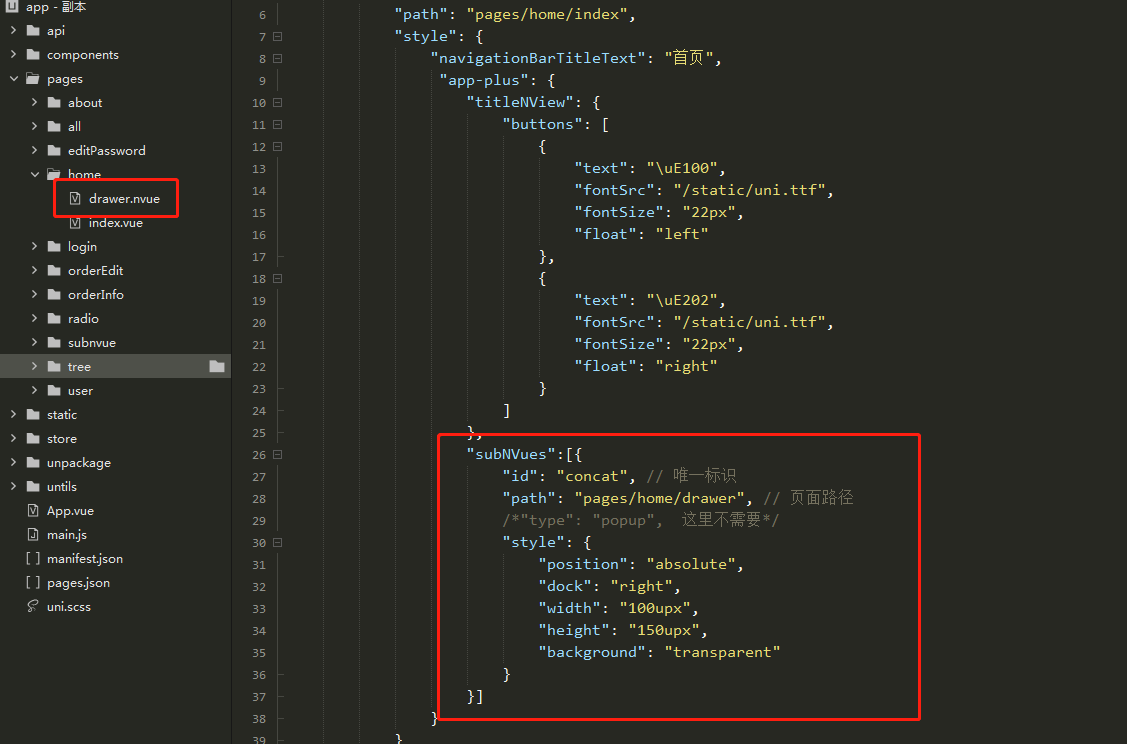Click the store folder icon
The image size is (1127, 744).
pos(33,438)
